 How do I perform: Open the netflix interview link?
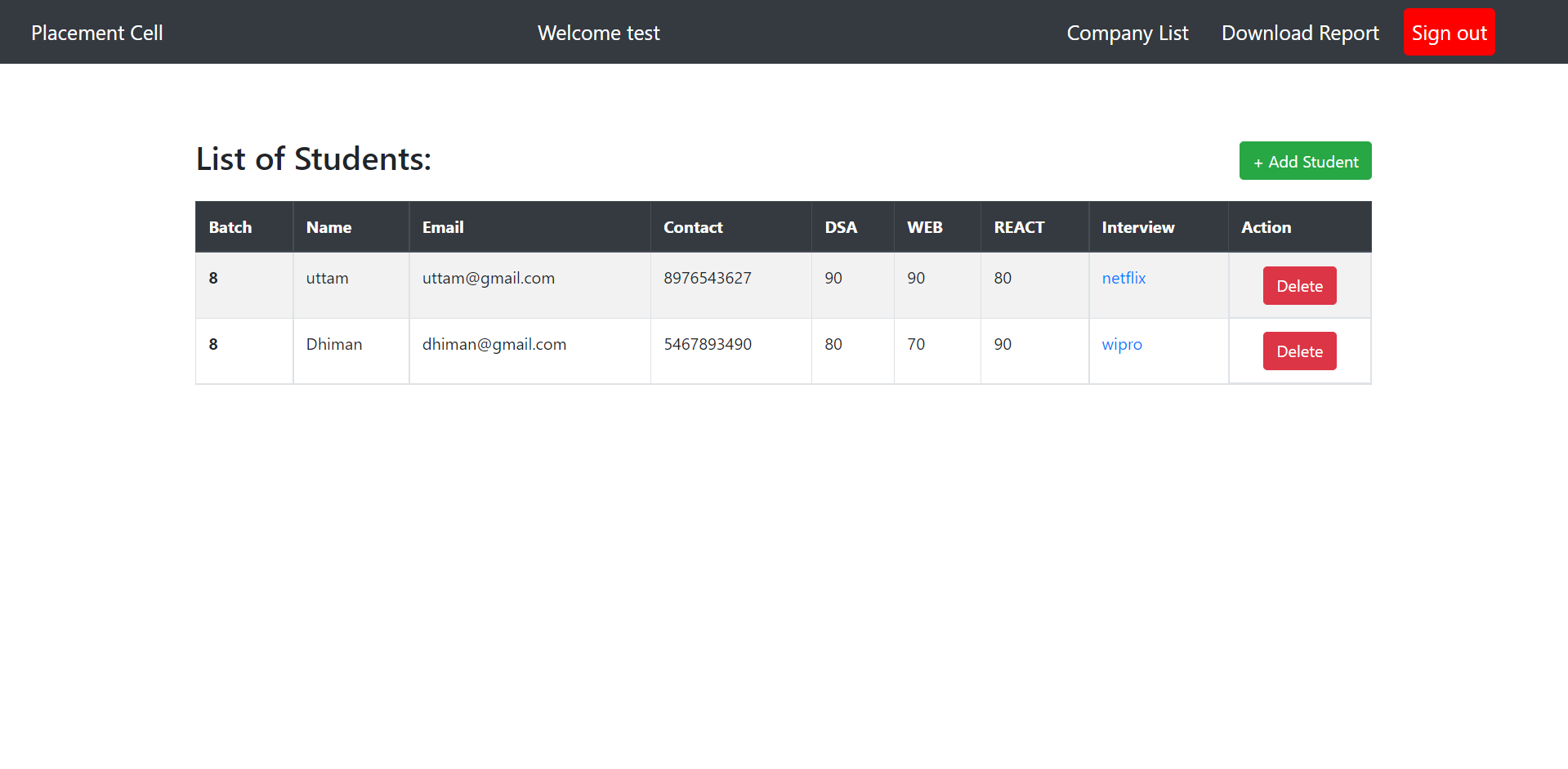point(1124,278)
